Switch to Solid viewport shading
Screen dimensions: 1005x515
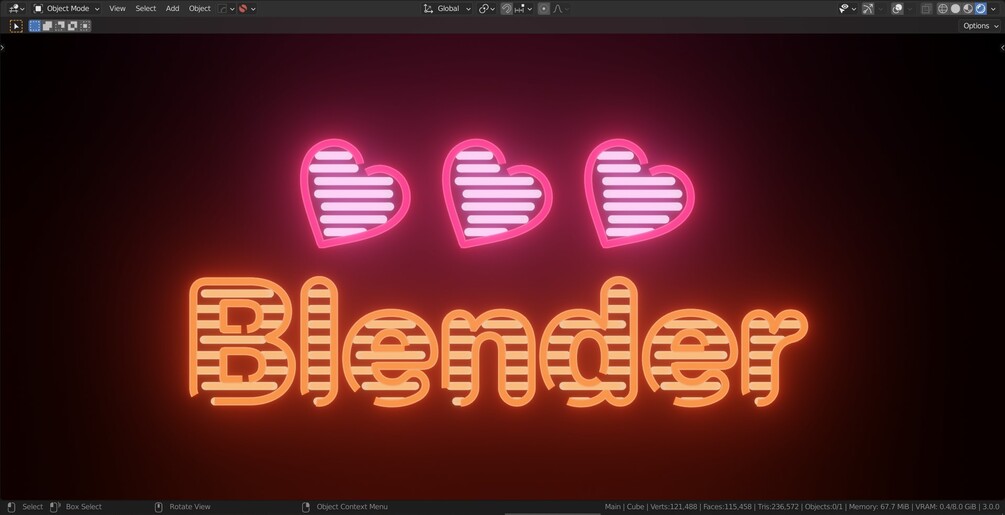pos(956,8)
